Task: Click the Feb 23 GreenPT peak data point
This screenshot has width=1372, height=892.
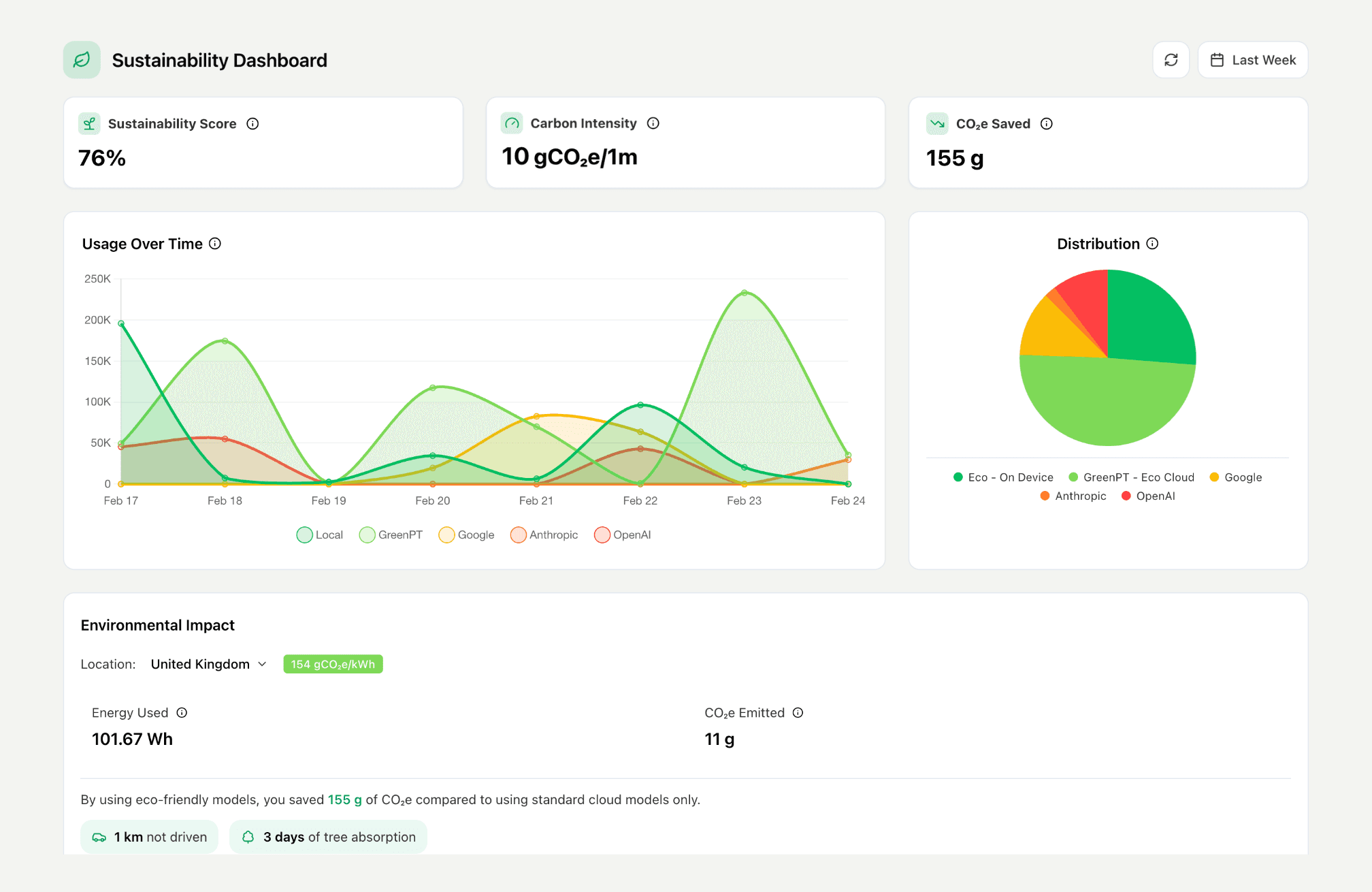Action: (744, 293)
